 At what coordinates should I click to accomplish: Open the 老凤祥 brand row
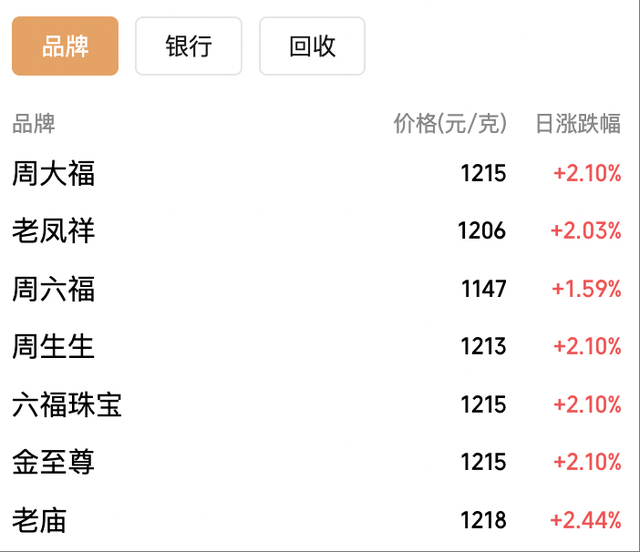pyautogui.click(x=54, y=232)
